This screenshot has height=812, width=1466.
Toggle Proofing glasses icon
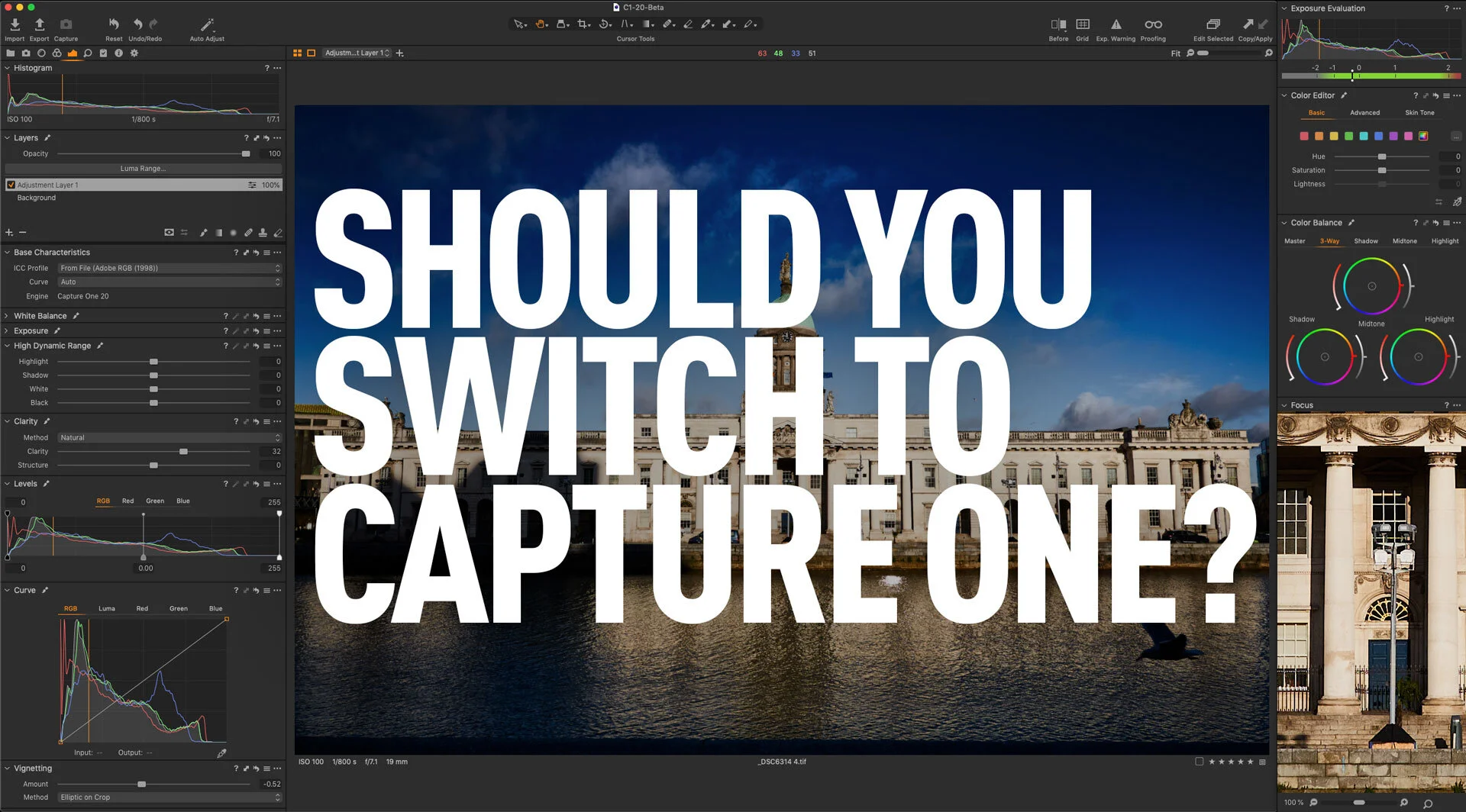click(x=1153, y=25)
